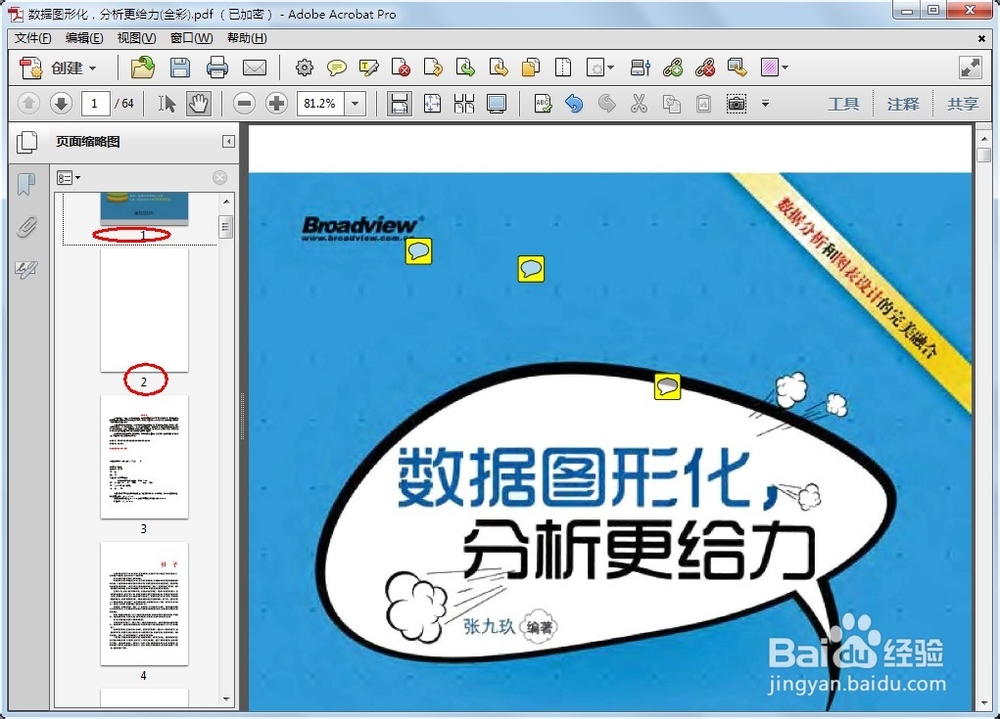This screenshot has height=719, width=1000.
Task: Click the split document icon
Action: (x=563, y=68)
